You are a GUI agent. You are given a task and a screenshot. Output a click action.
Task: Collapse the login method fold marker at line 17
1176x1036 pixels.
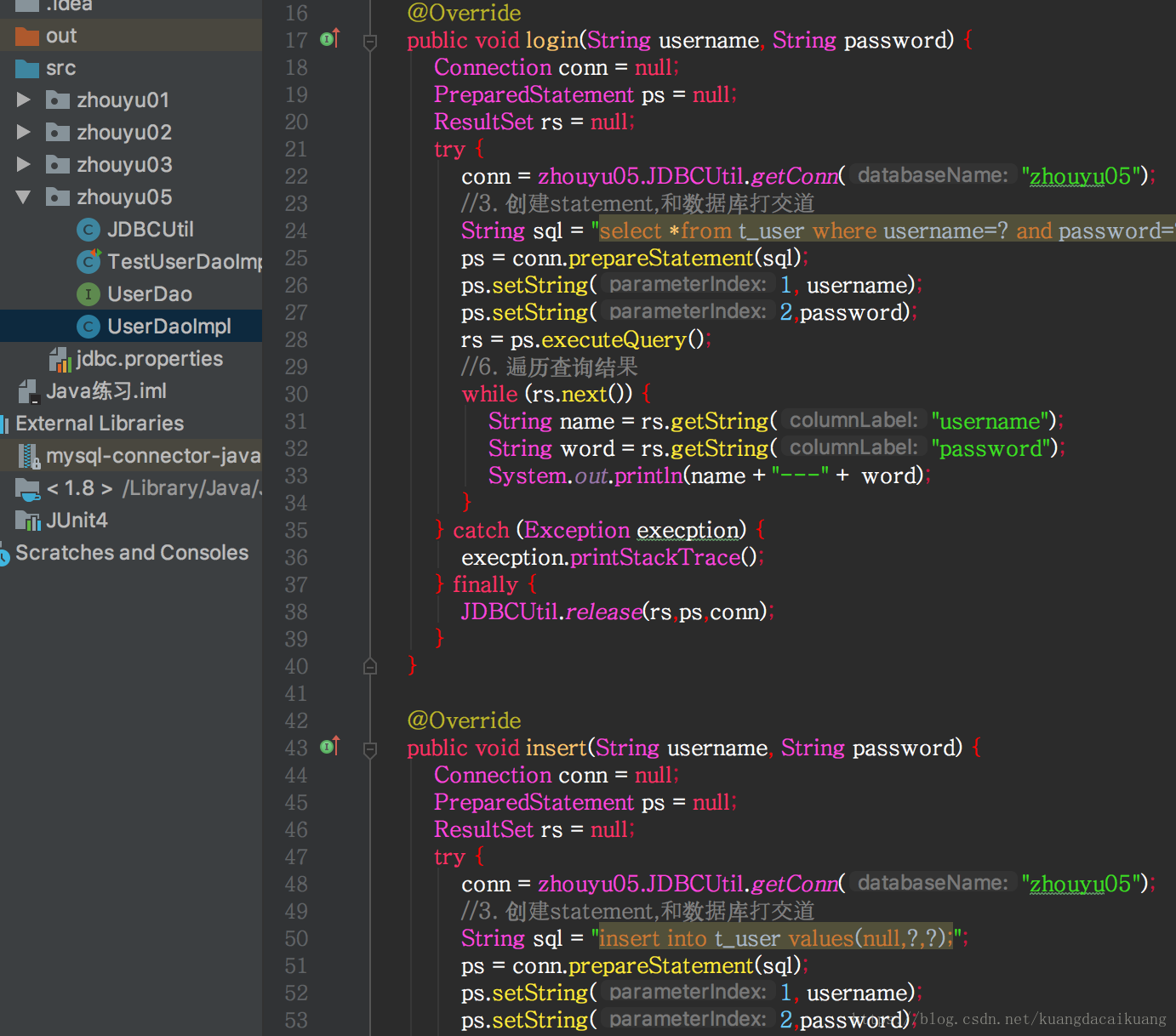pos(370,41)
